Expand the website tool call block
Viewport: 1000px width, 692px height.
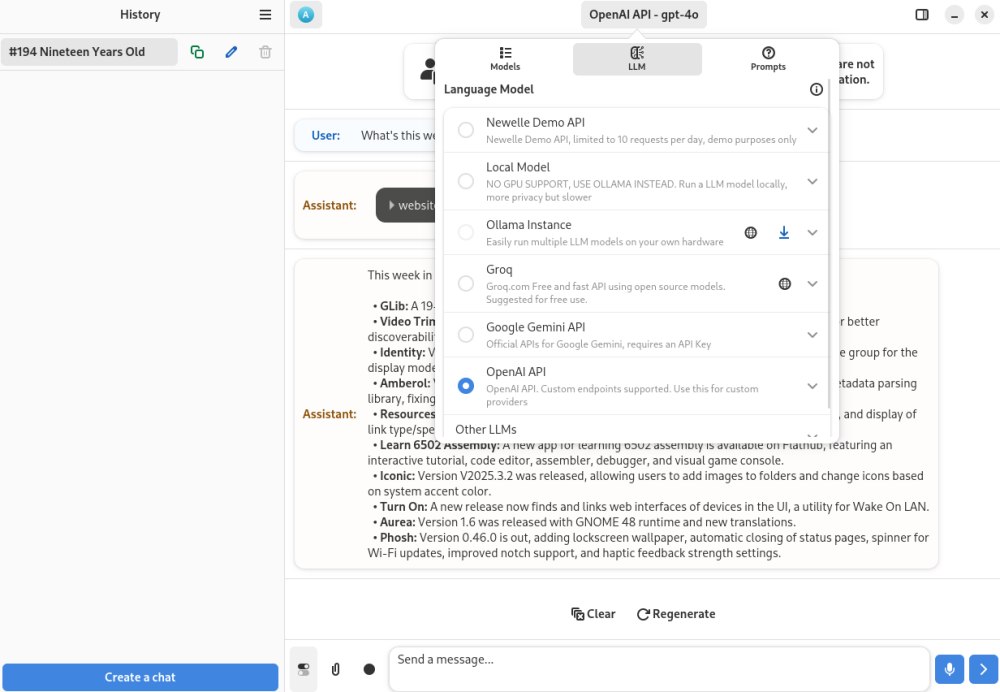[406, 205]
